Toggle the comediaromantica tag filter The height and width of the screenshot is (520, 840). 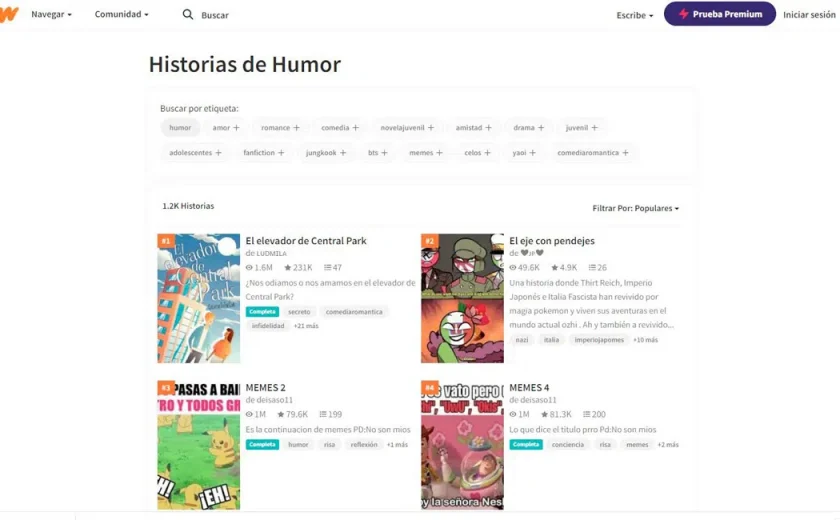tap(593, 153)
